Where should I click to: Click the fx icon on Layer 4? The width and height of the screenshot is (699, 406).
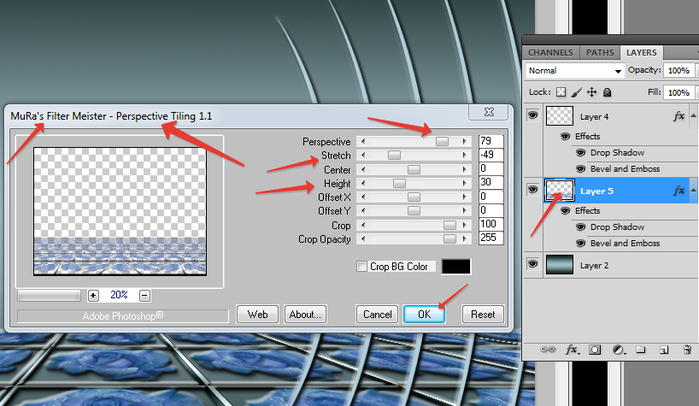(x=678, y=116)
